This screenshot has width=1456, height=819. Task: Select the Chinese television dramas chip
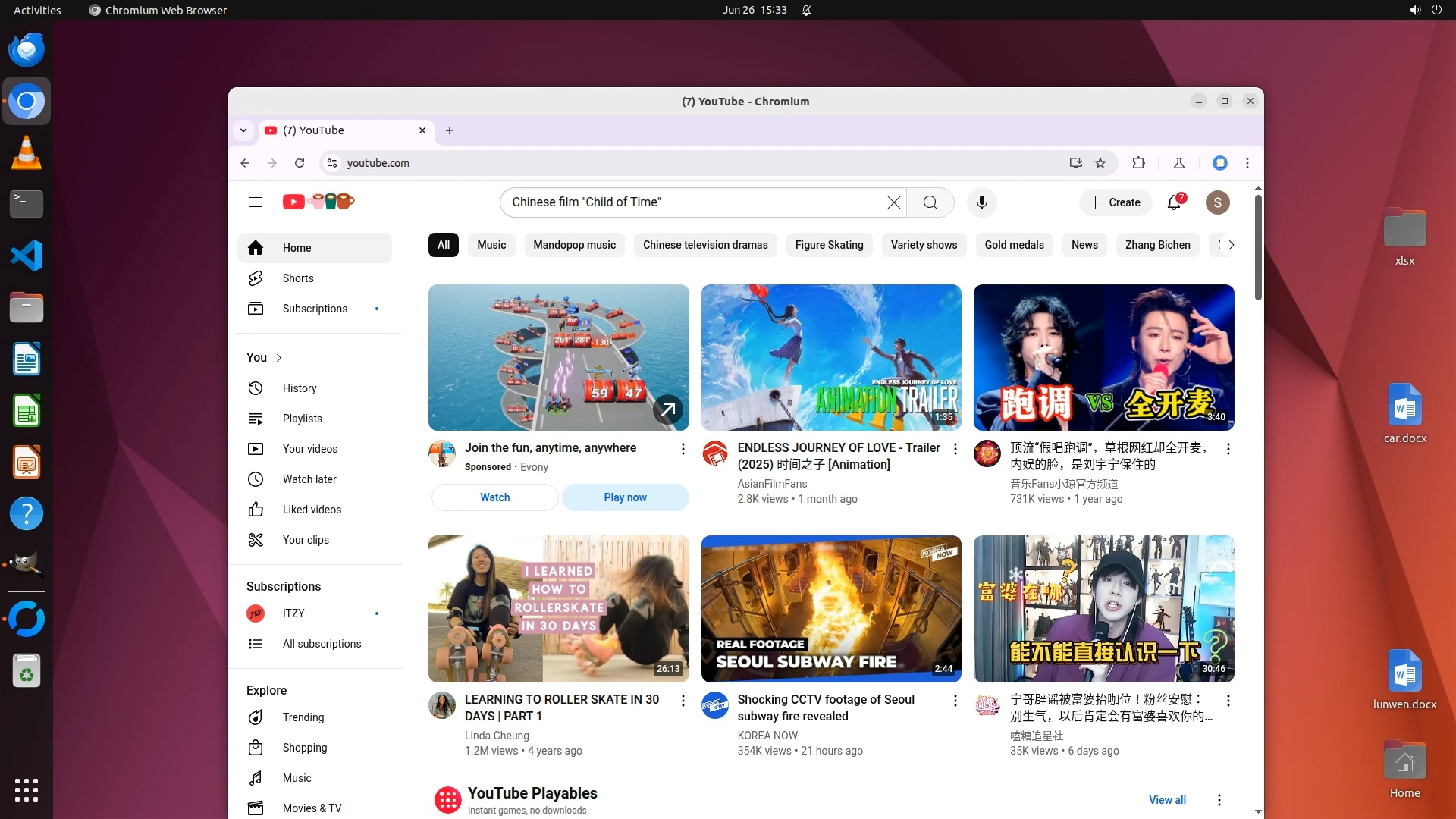(x=704, y=245)
